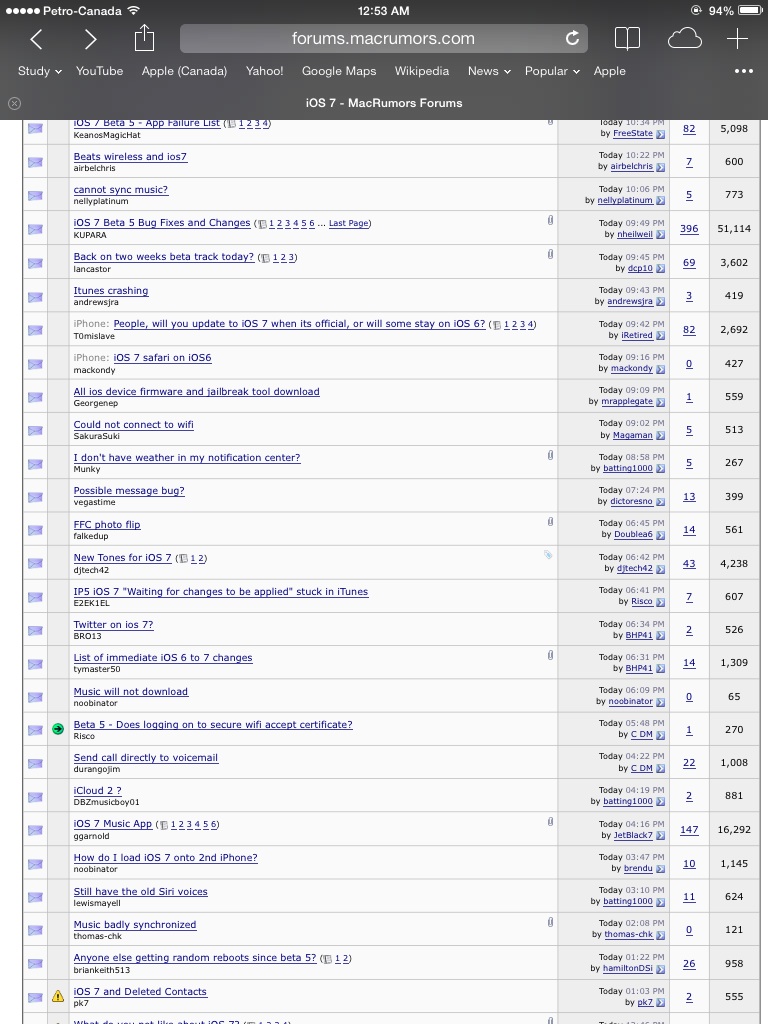View 43 replies on New Tones thread
This screenshot has height=1024, width=768.
[x=689, y=564]
